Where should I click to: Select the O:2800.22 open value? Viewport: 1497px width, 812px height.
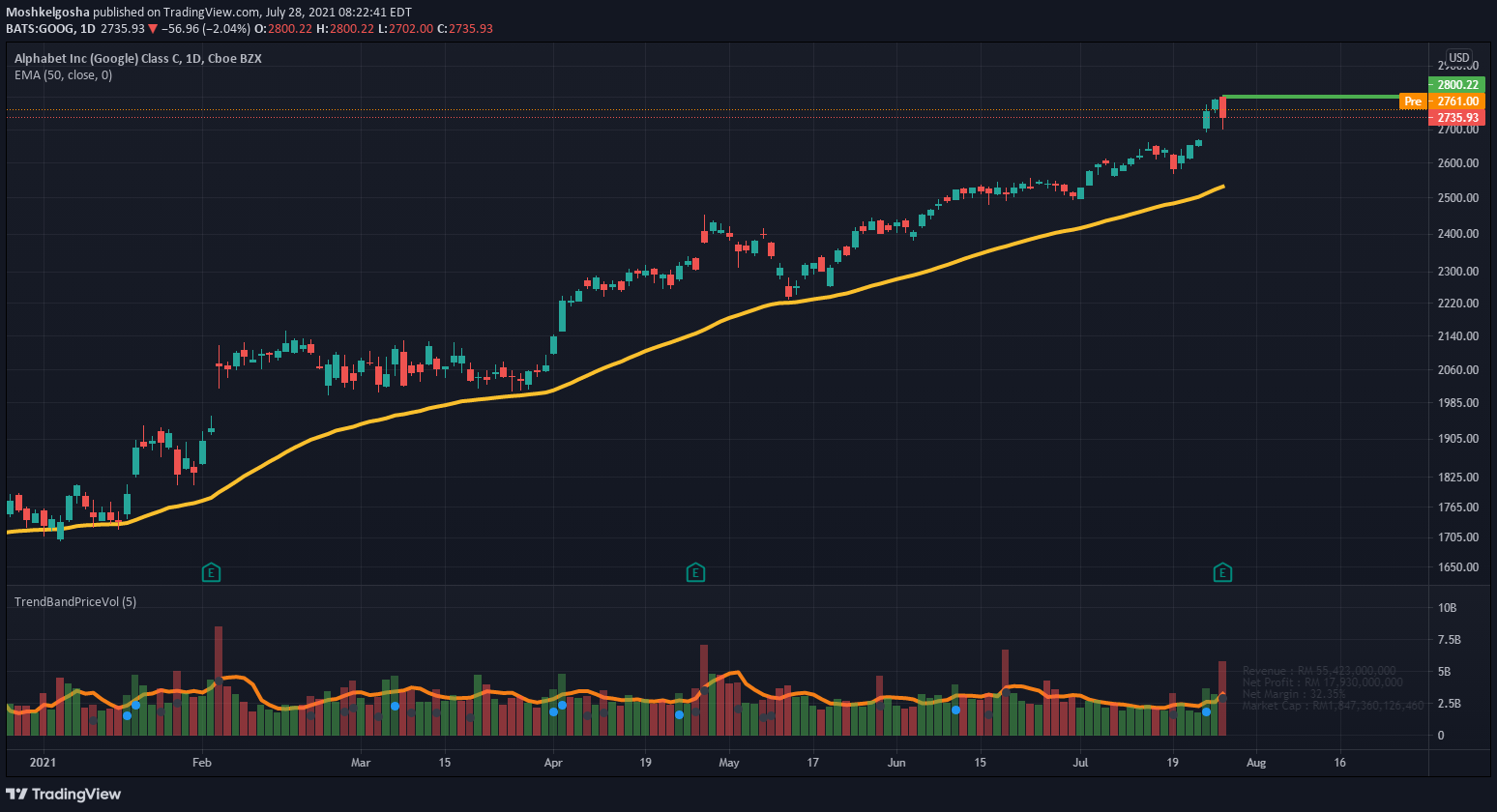[283, 29]
